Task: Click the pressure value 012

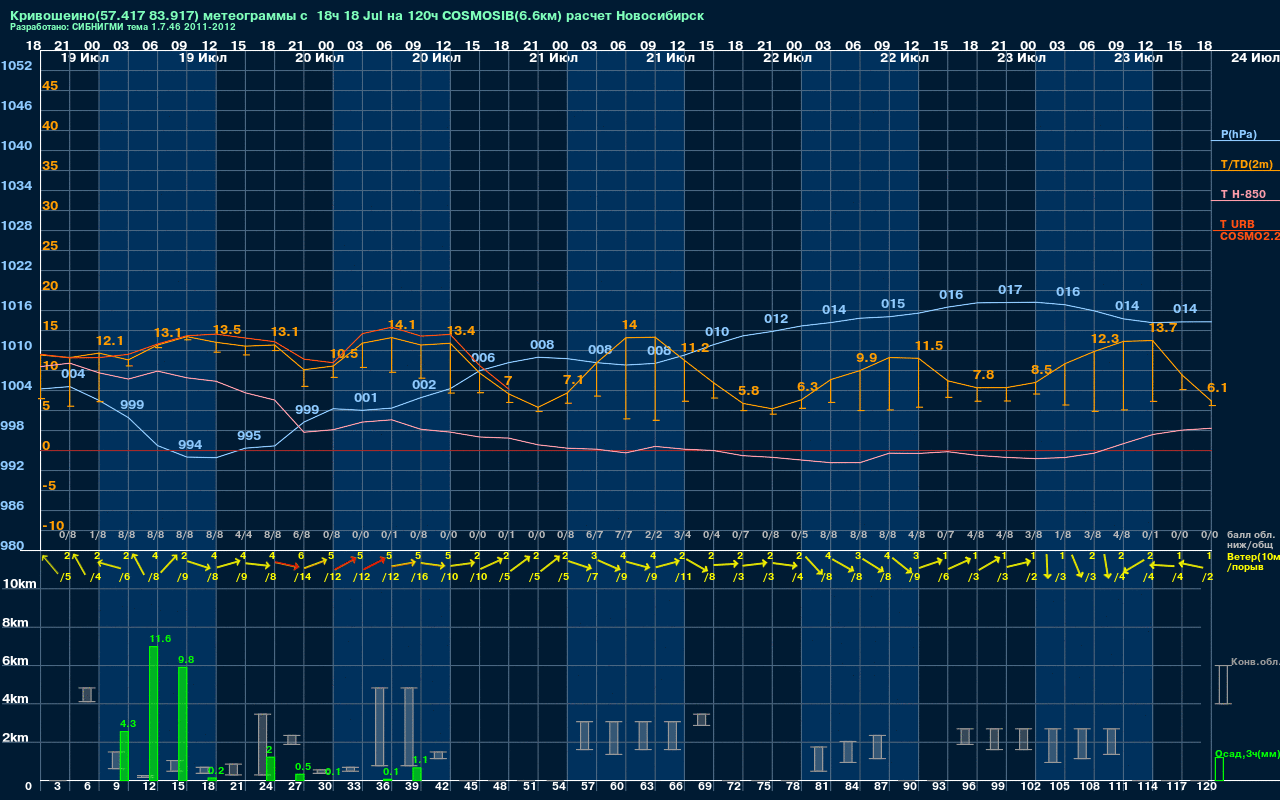Action: (776, 319)
